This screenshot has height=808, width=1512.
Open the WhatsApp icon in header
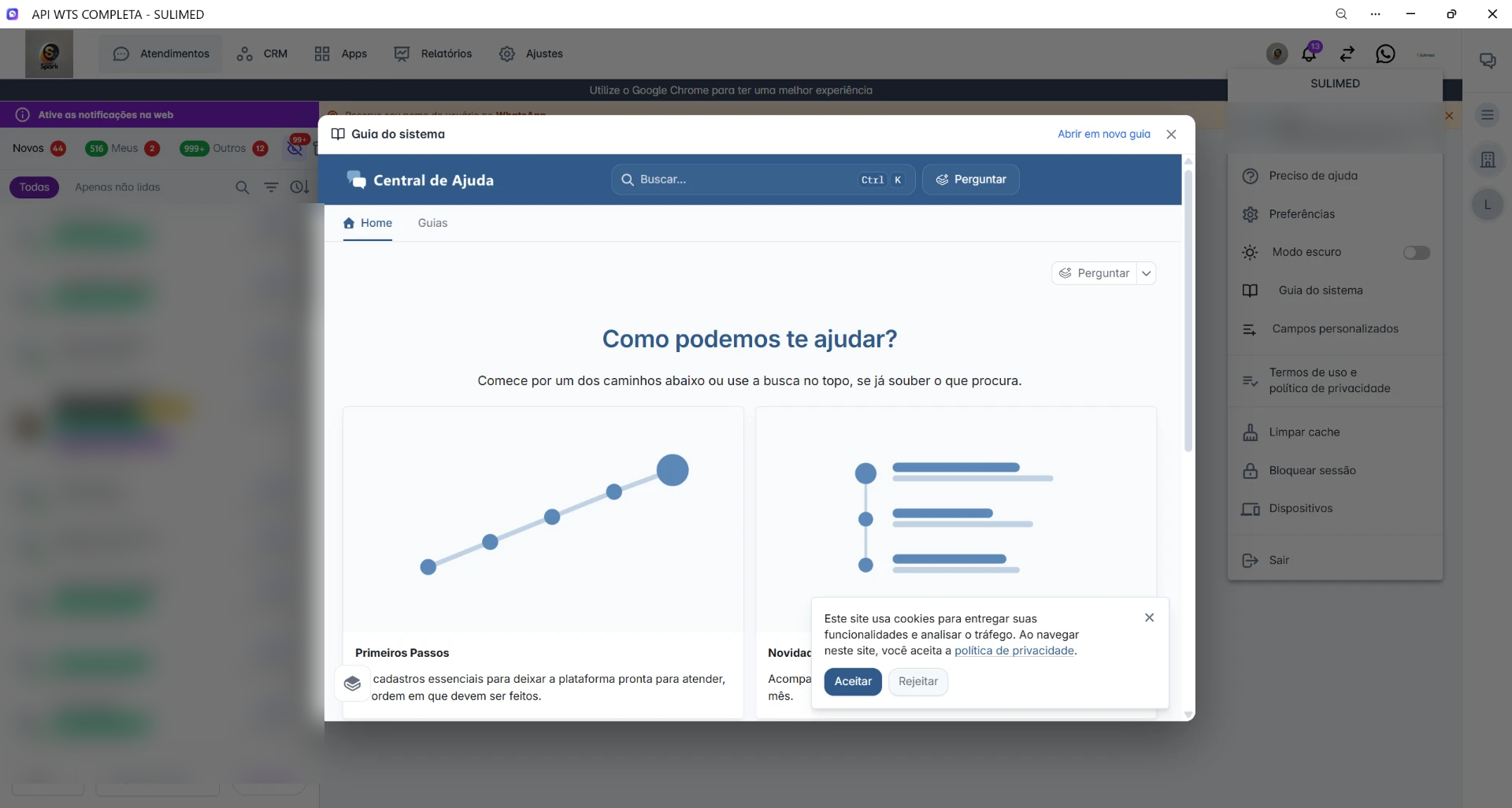(x=1385, y=54)
